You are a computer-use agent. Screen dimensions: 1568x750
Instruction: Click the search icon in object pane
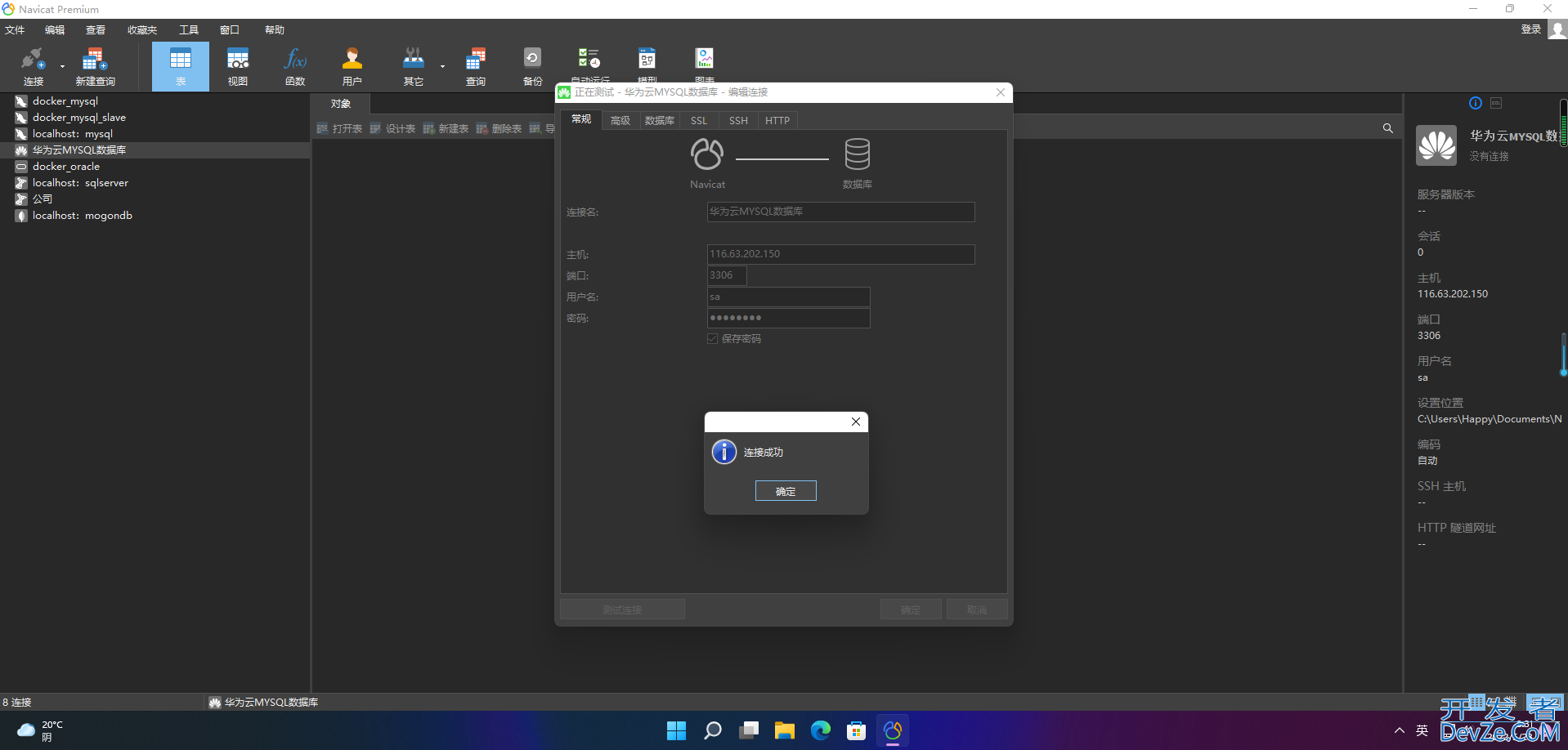tap(1387, 128)
